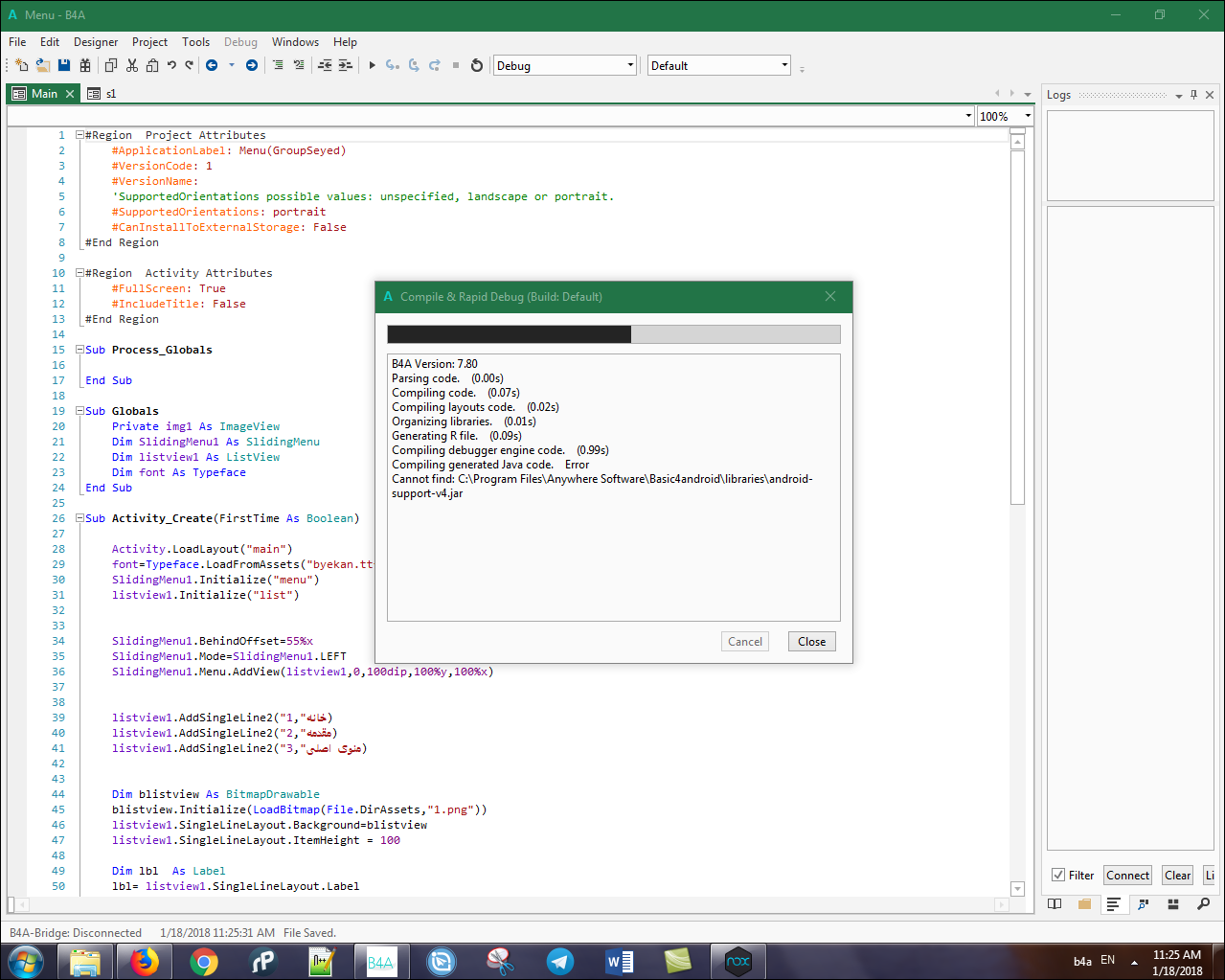The image size is (1225, 980).
Task: Click Close in the Compile dialog
Action: [811, 642]
